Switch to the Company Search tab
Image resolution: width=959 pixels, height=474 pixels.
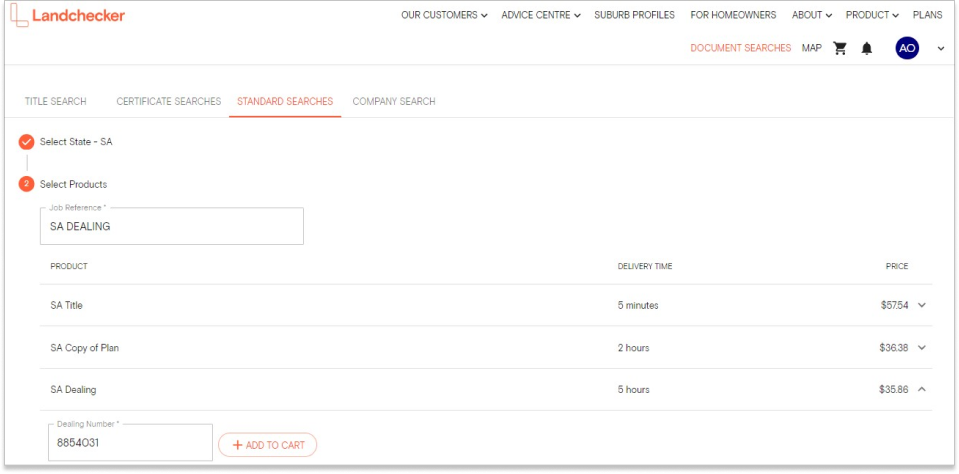pos(394,102)
